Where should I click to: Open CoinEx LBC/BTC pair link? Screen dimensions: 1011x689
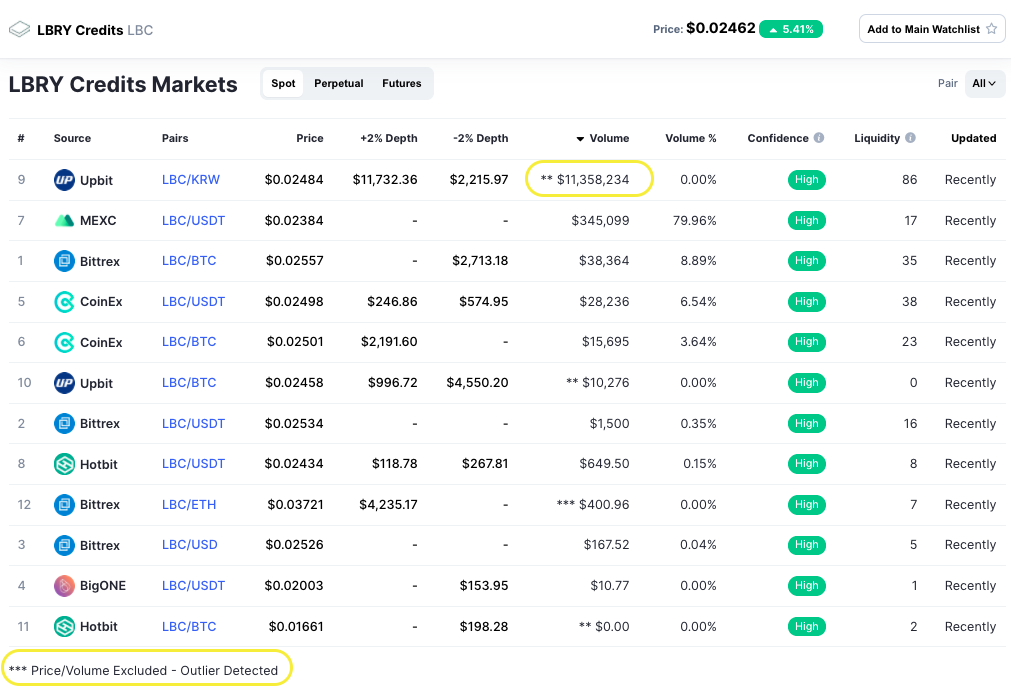189,342
